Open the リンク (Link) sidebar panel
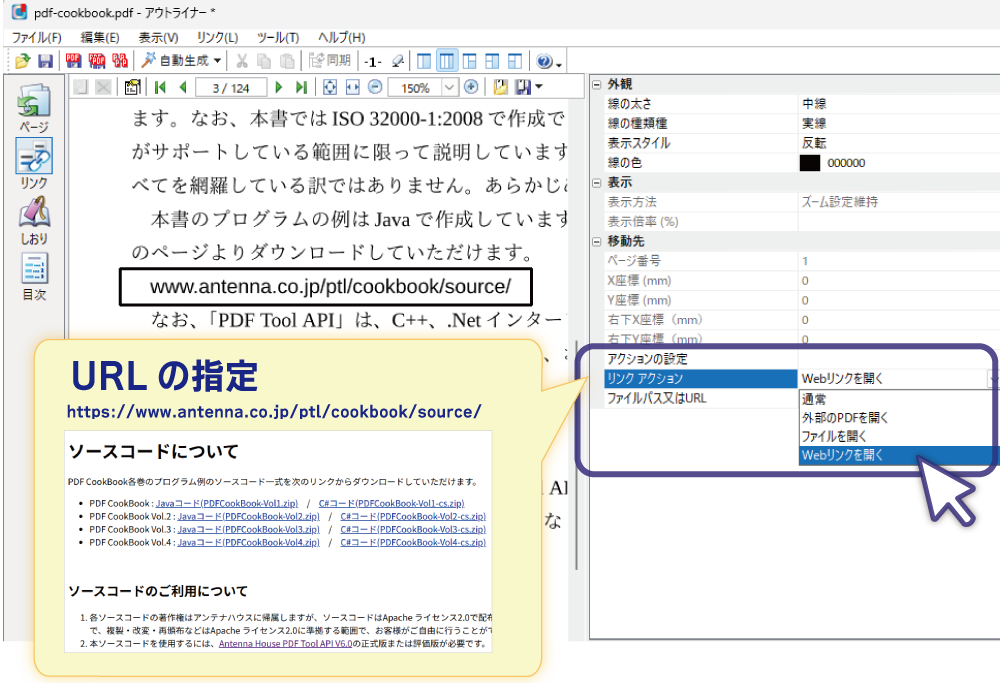This screenshot has width=1000, height=683. [x=34, y=162]
